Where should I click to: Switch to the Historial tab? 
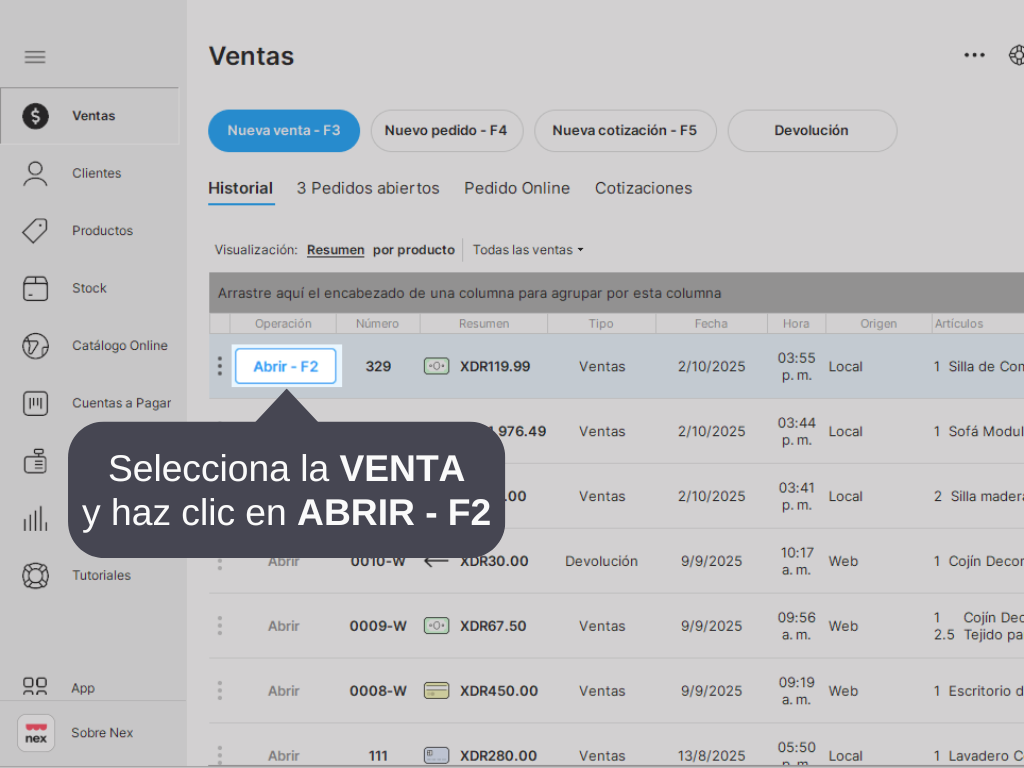click(240, 188)
